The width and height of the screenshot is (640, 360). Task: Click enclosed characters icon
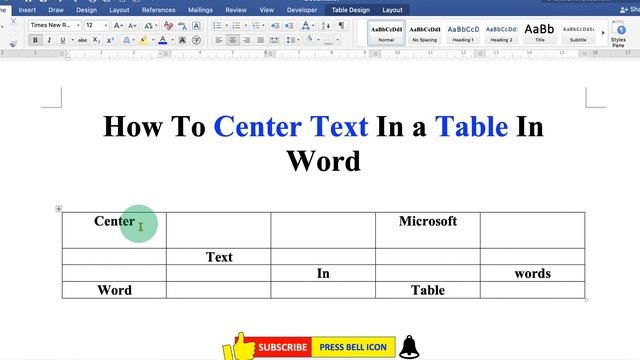point(196,40)
